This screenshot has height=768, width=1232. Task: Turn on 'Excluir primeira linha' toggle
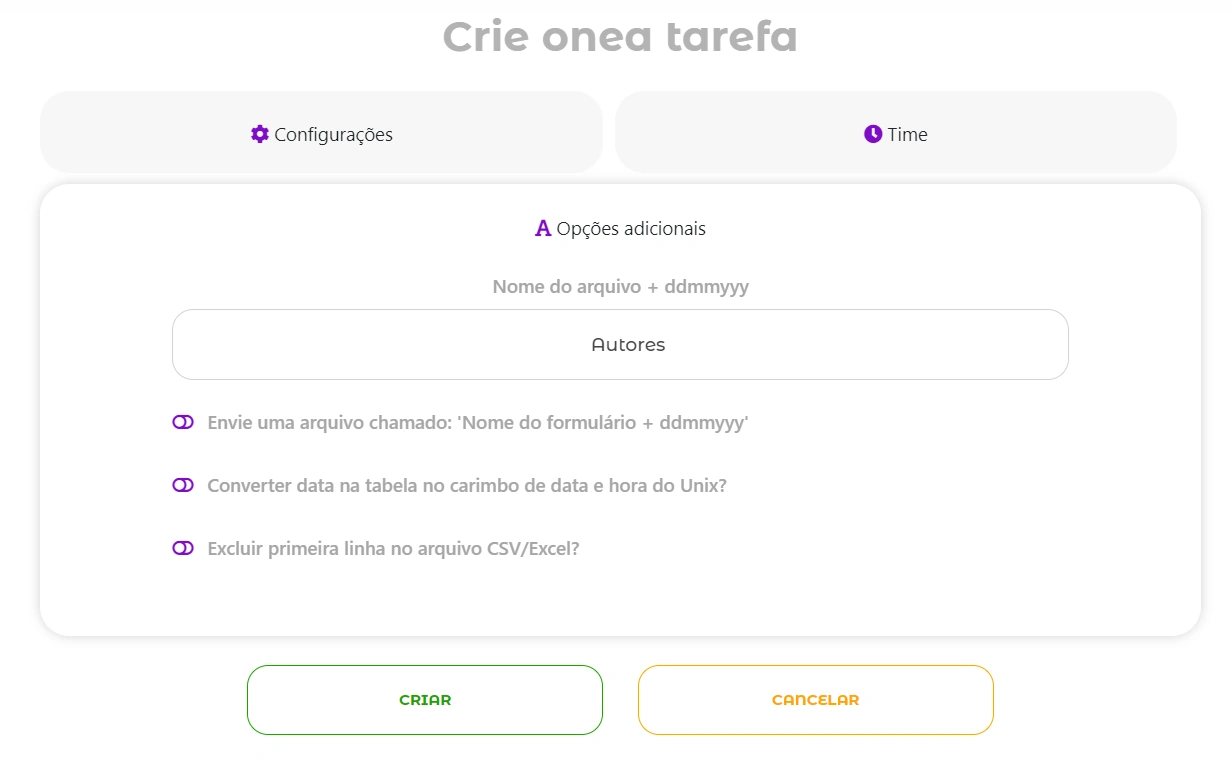183,548
